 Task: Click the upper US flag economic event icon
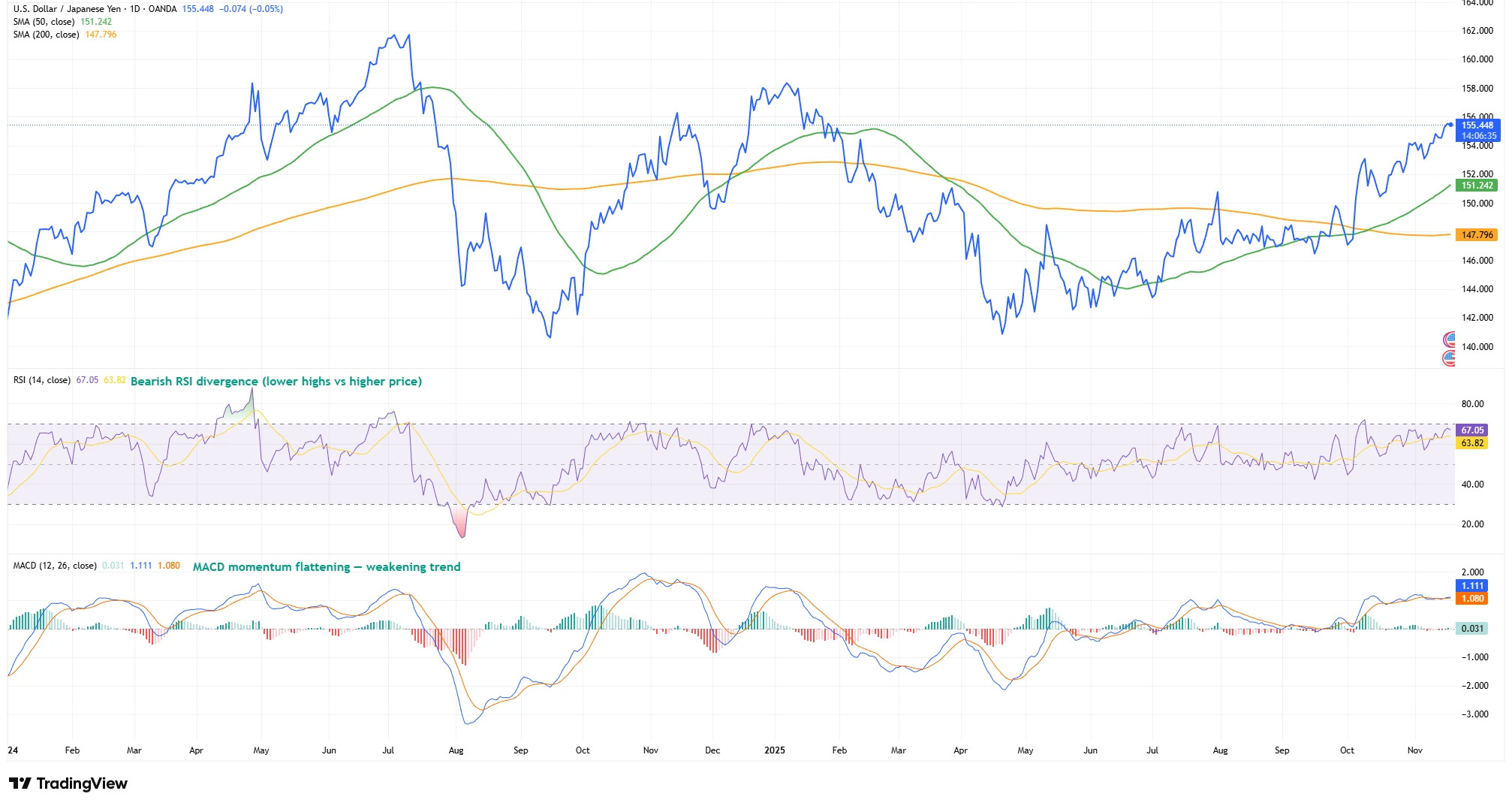click(x=1450, y=340)
